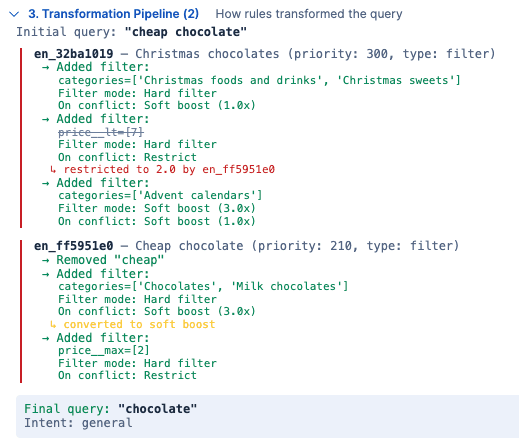
Task: Click the final query "chocolate" text
Action: [x=157, y=409]
